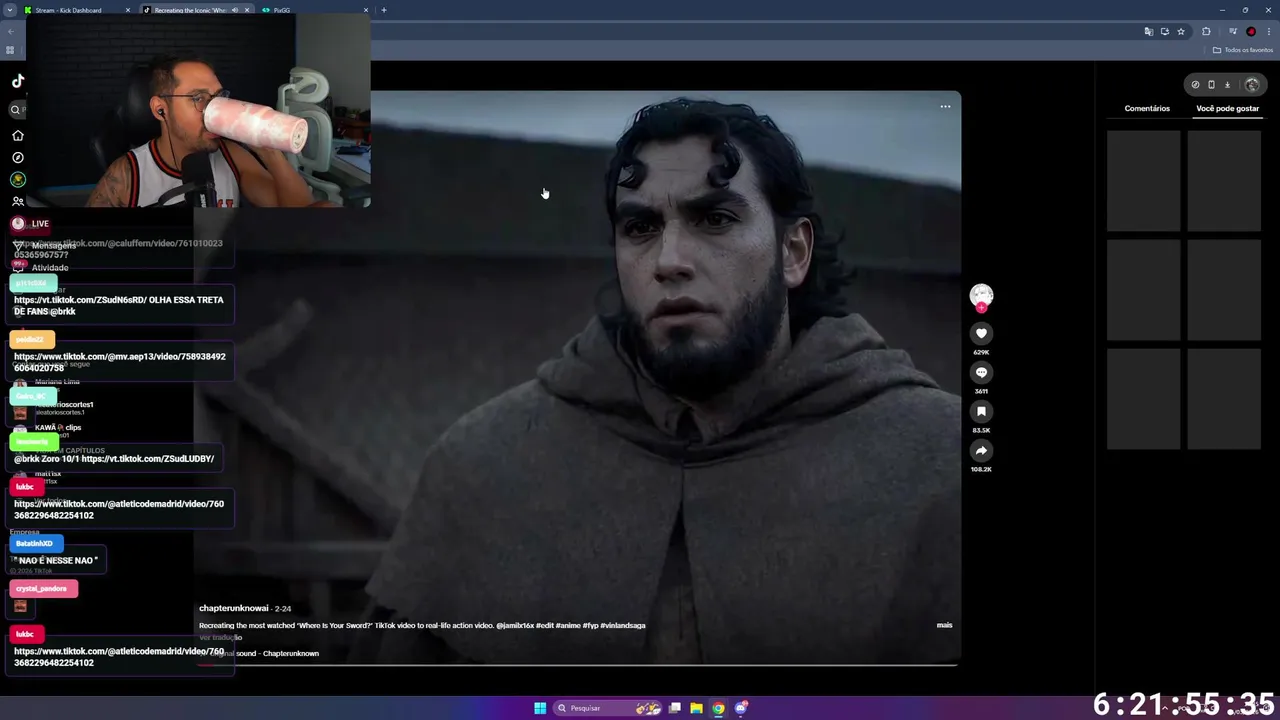
Task: Go back with browser back arrow
Action: click(x=10, y=31)
